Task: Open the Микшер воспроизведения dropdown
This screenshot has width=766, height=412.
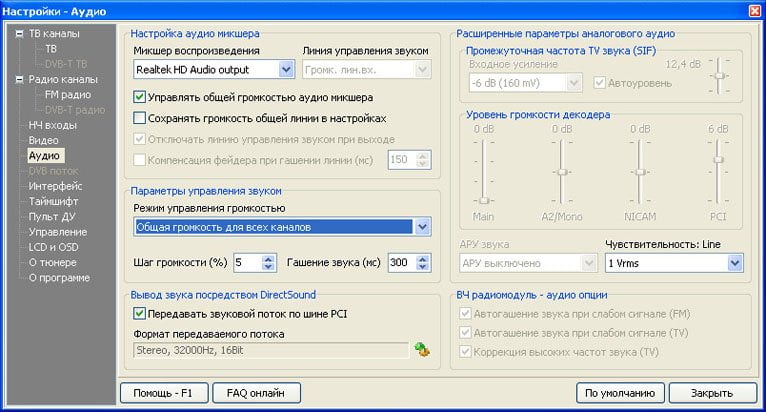Action: (286, 69)
